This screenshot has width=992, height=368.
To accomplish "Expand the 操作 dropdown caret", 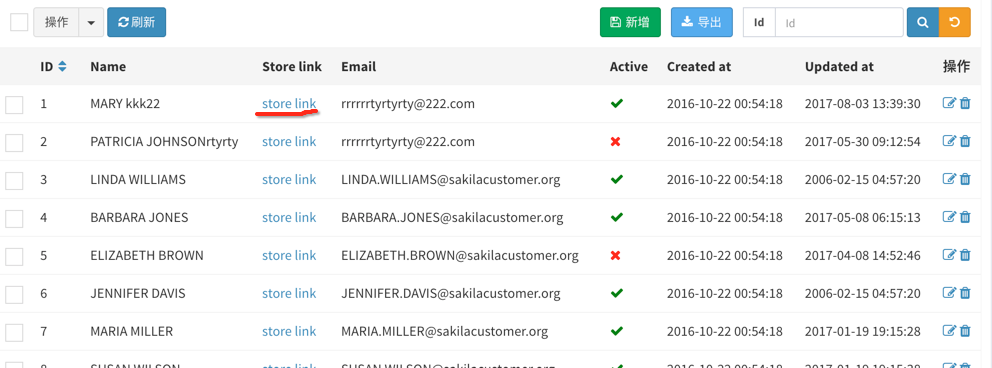I will [x=90, y=22].
